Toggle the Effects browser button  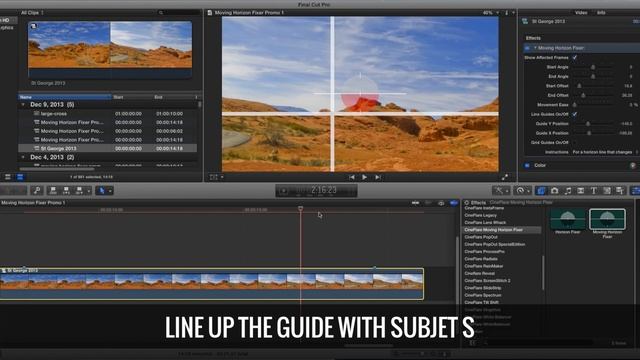point(541,191)
